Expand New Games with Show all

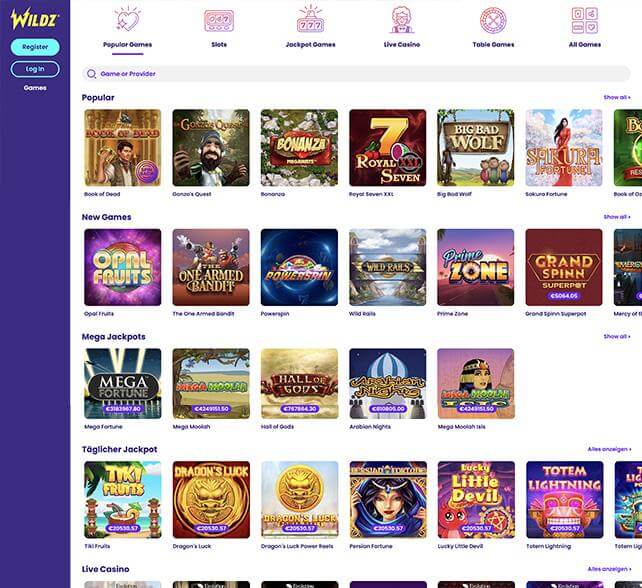pyautogui.click(x=617, y=217)
